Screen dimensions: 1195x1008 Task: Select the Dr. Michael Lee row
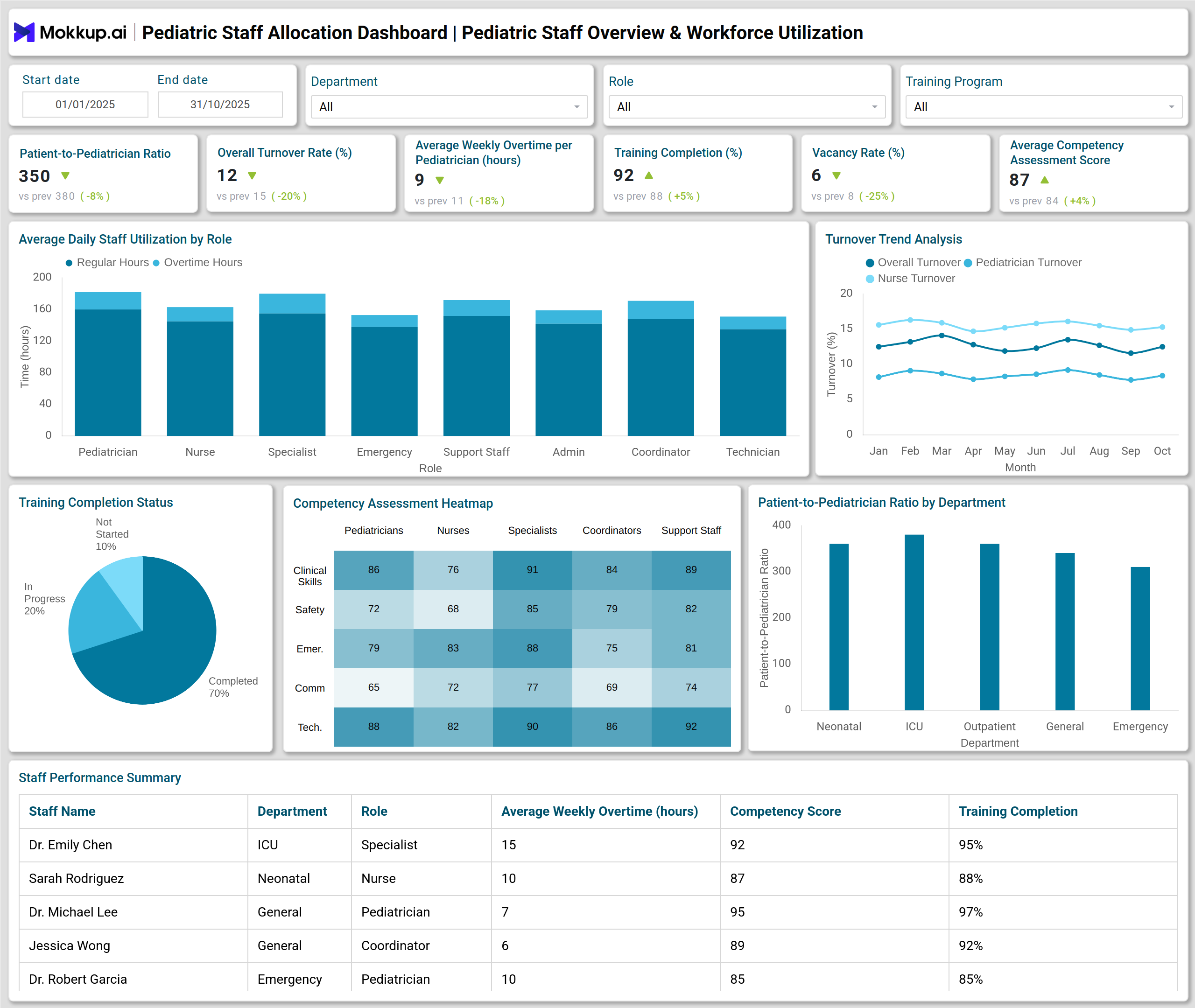(x=598, y=912)
